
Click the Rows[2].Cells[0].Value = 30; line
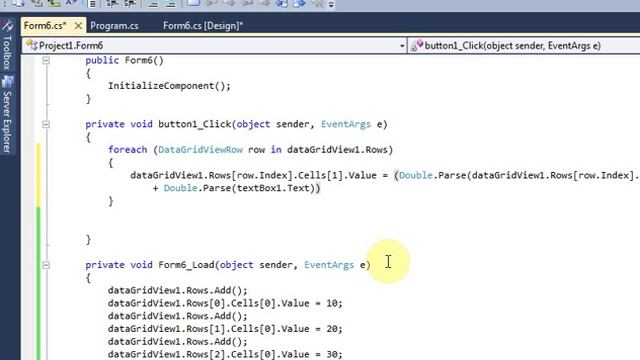tap(225, 354)
